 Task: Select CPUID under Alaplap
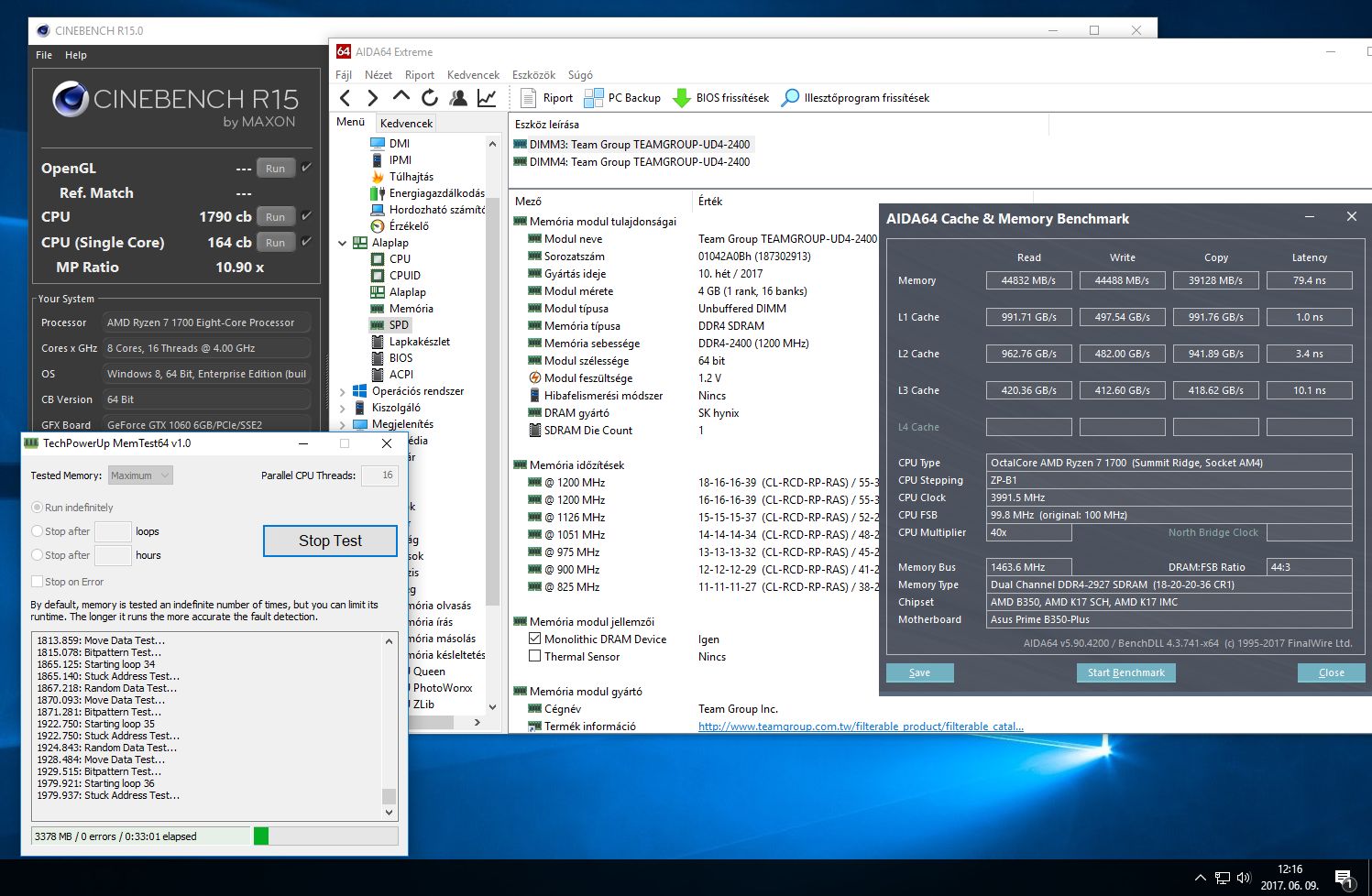click(396, 275)
